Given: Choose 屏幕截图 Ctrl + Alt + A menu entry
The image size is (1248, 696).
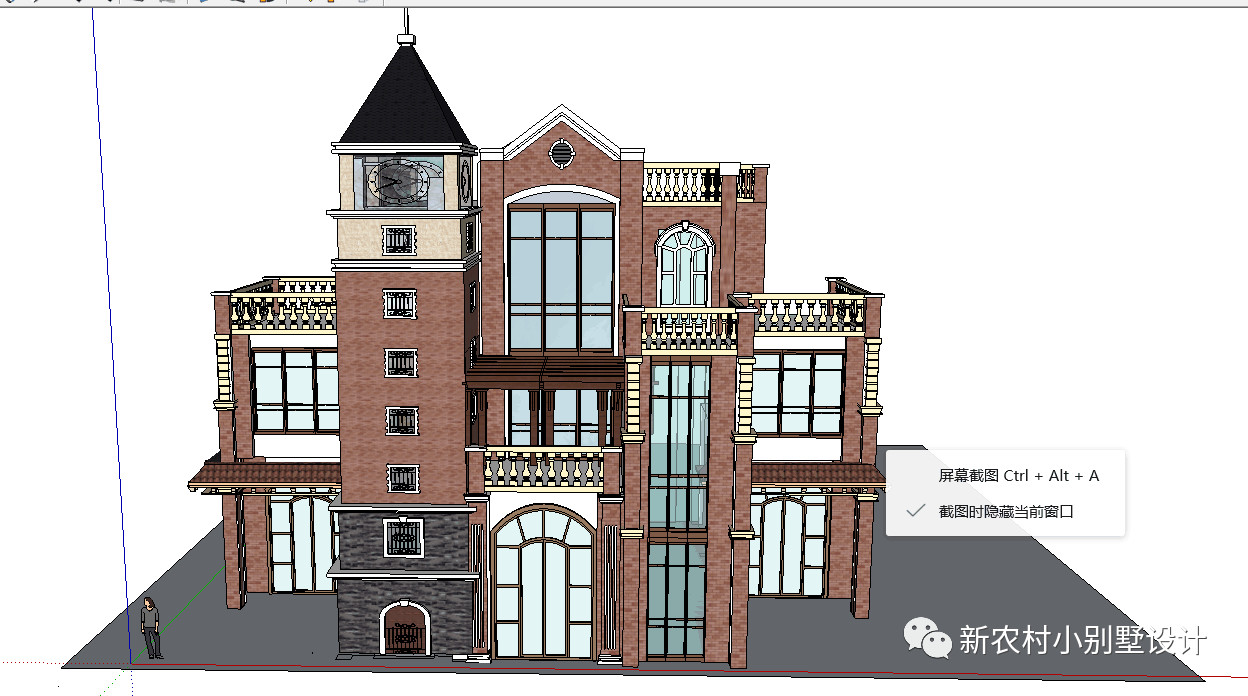Looking at the screenshot, I should [x=1017, y=476].
